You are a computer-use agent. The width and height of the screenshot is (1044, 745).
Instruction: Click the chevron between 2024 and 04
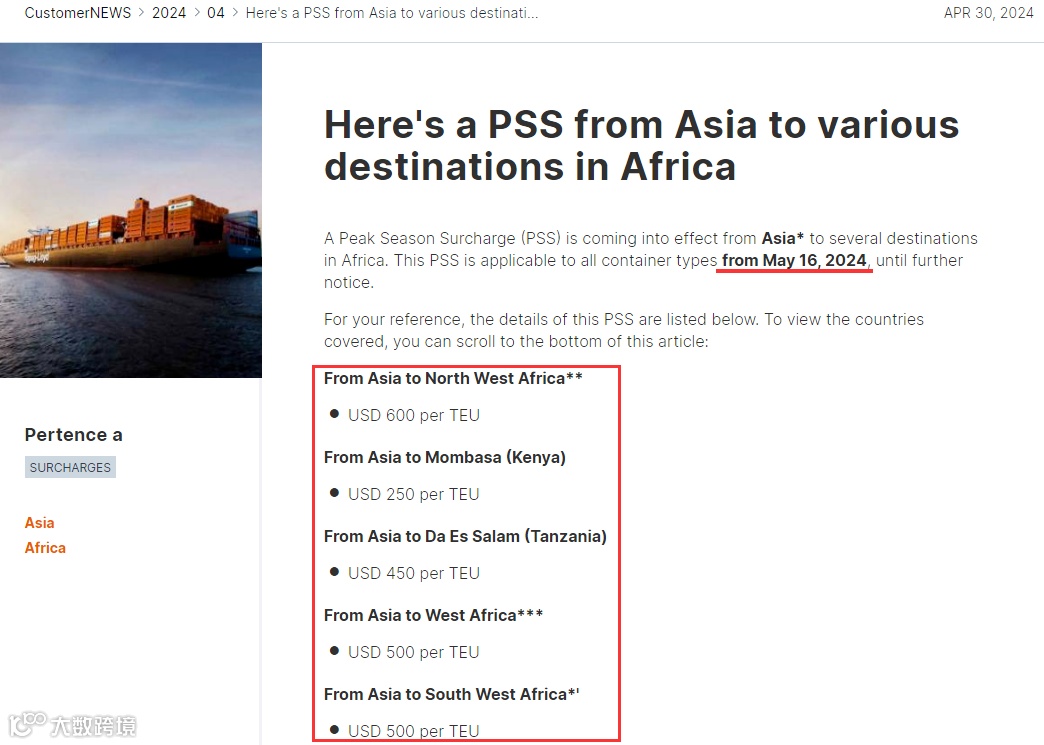(x=197, y=13)
